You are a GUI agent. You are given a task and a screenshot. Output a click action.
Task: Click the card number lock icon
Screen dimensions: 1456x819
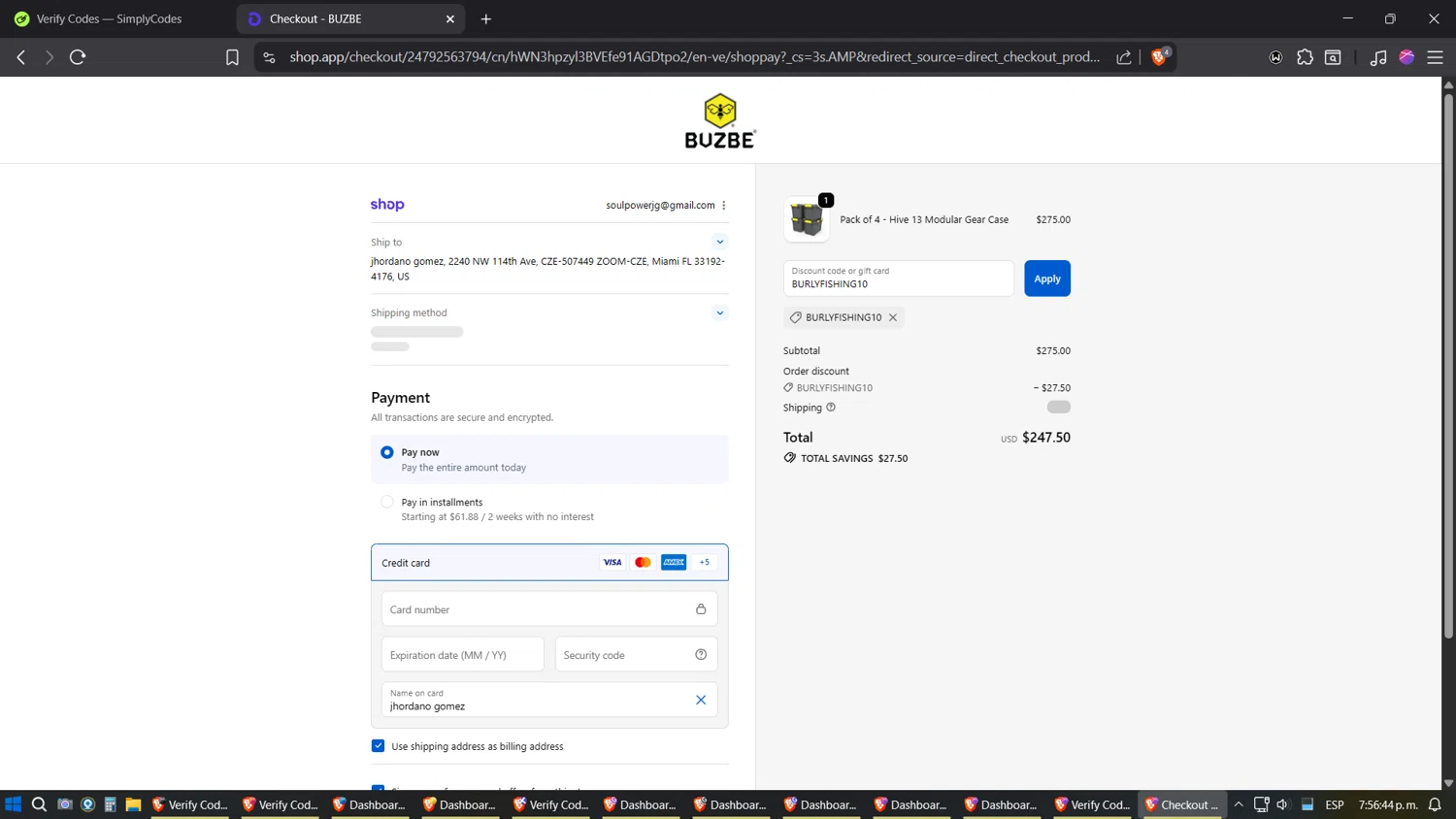(x=701, y=609)
